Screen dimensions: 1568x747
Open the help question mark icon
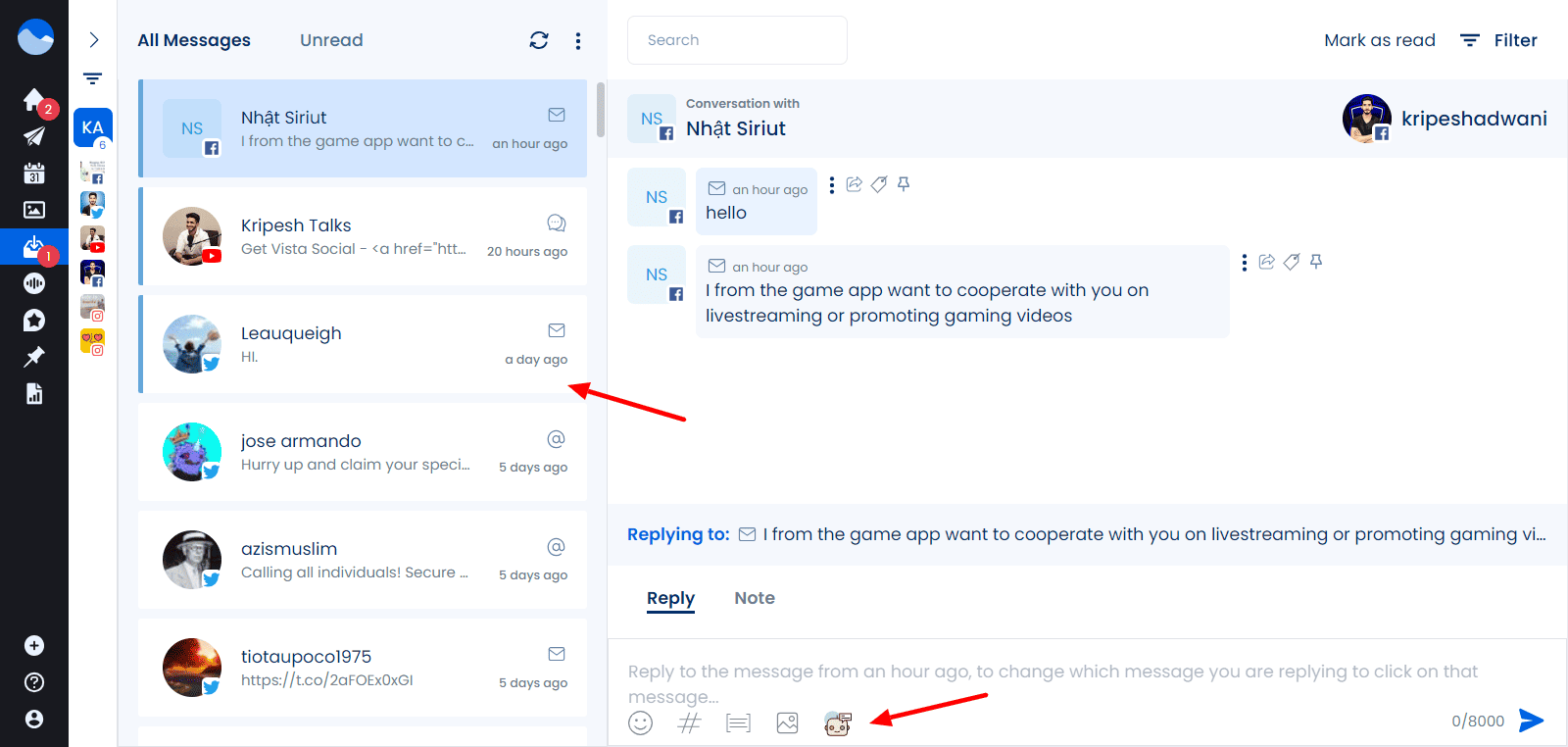coord(34,682)
